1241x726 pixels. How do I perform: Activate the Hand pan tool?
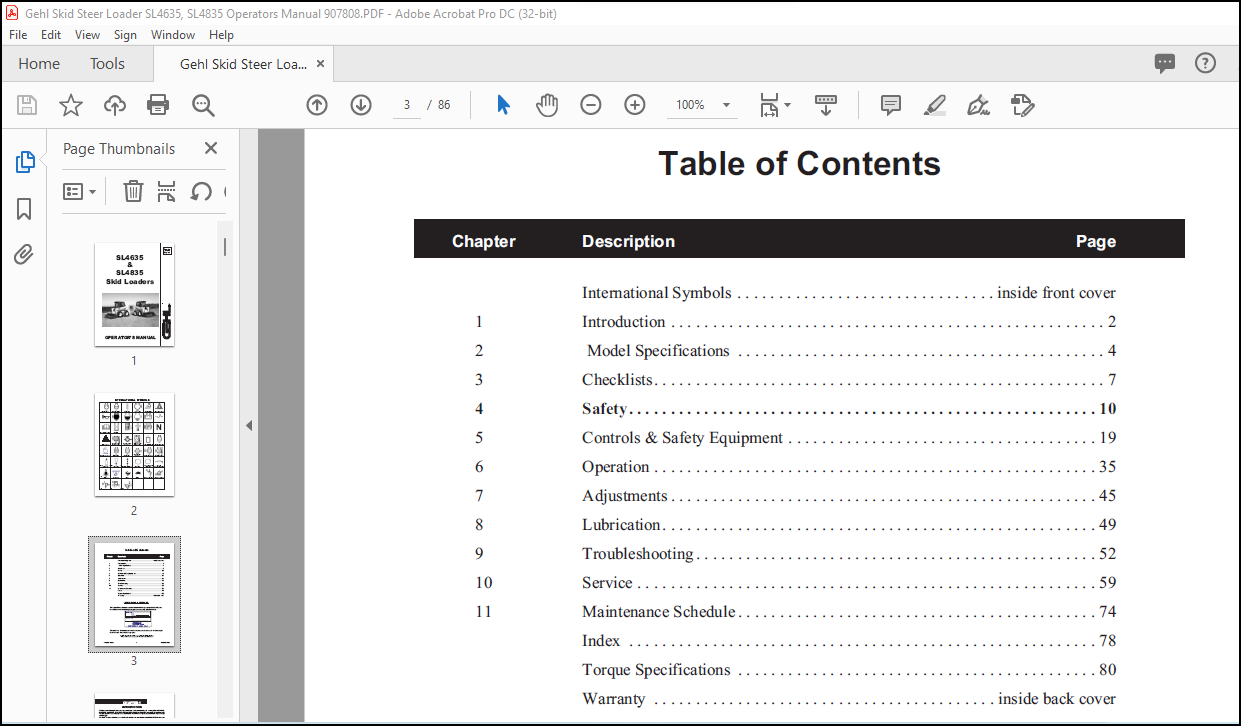[x=547, y=105]
